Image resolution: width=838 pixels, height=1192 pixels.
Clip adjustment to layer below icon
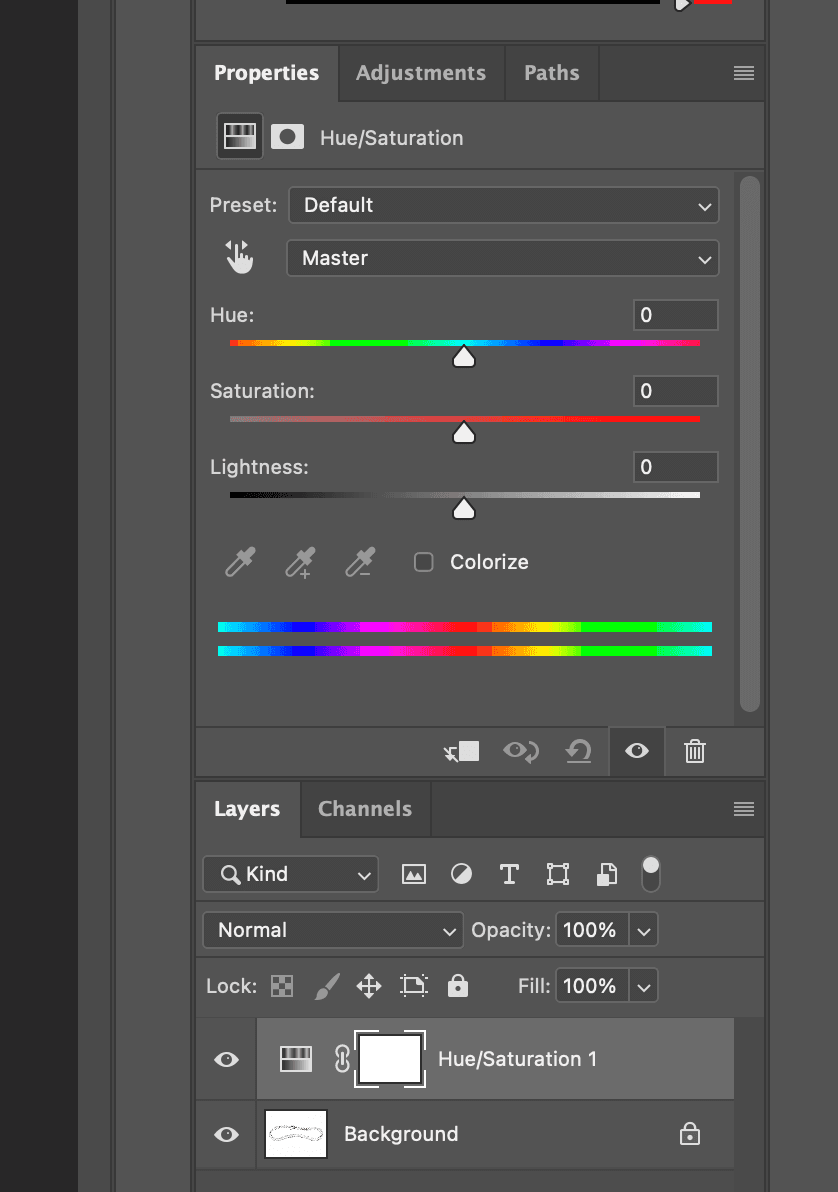point(462,751)
